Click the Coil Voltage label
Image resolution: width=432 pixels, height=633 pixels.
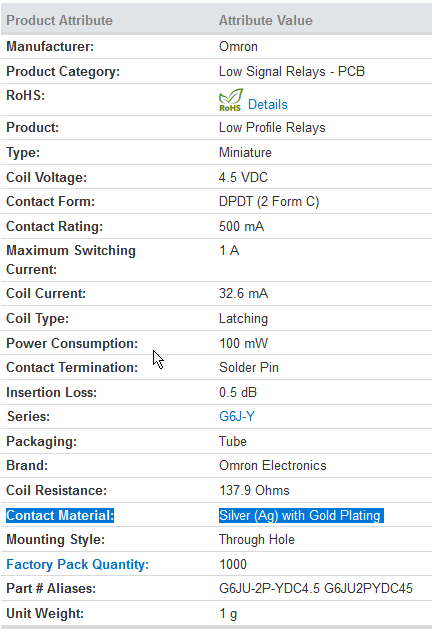tap(46, 177)
